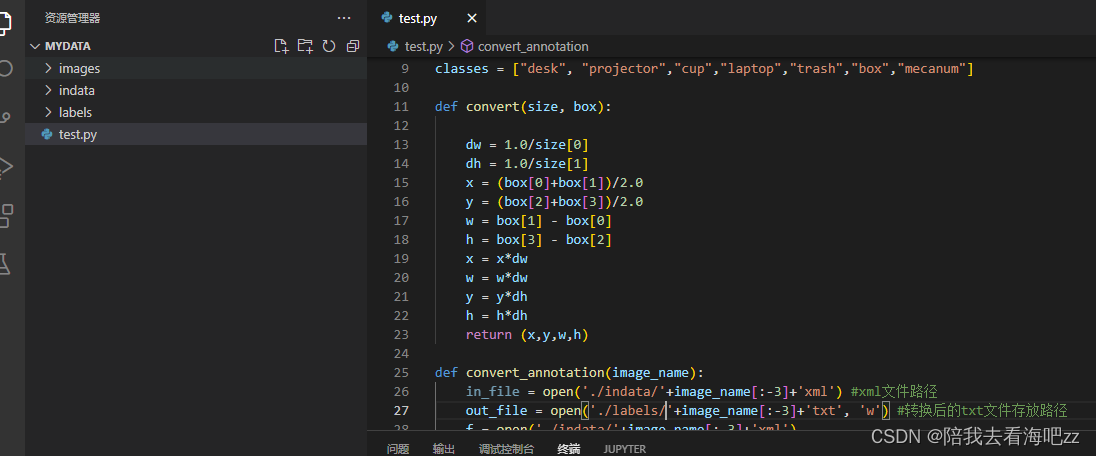Click line number 25 in gutter
The image size is (1096, 456).
[401, 372]
